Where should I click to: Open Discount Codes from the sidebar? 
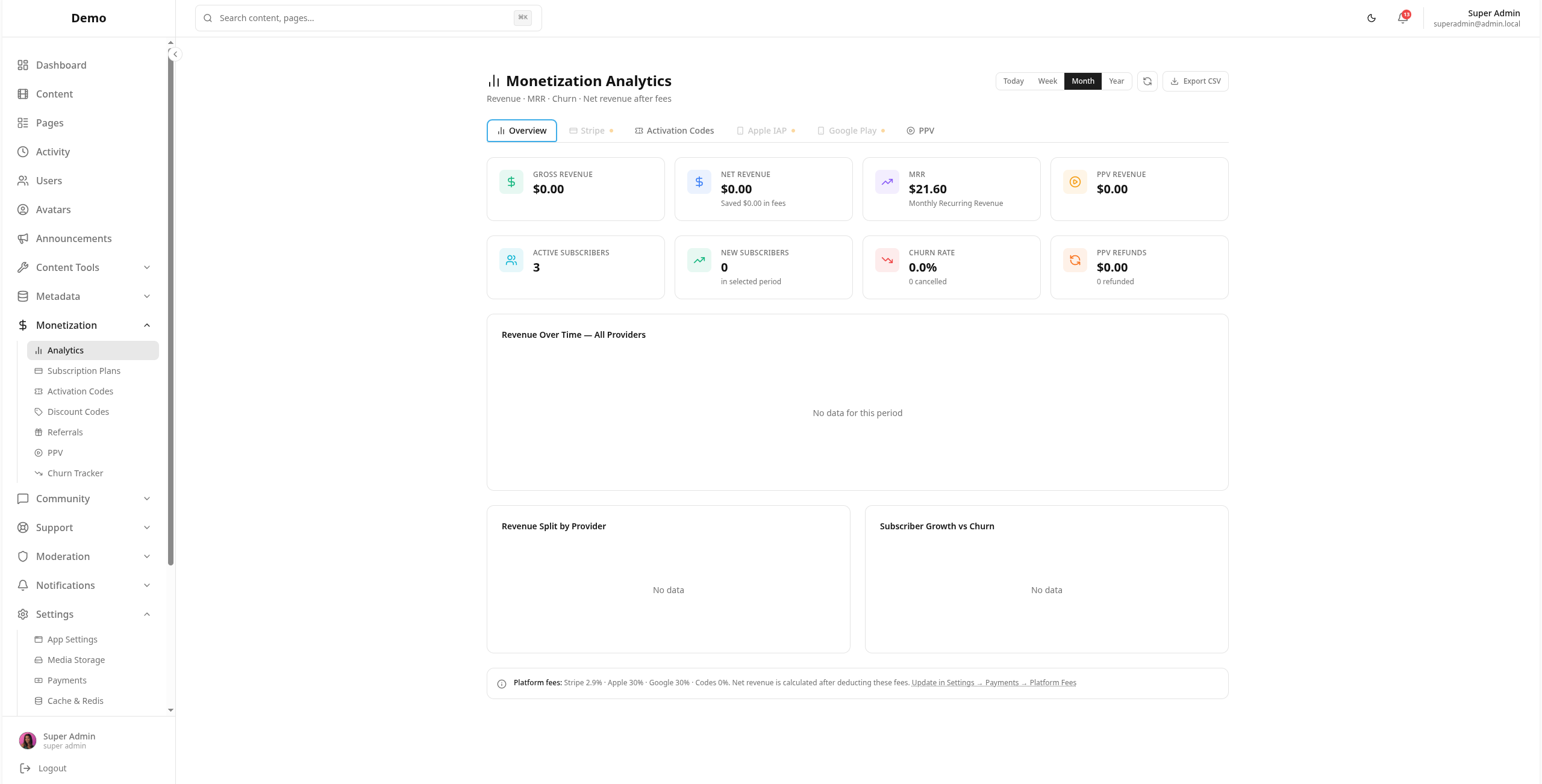point(78,411)
